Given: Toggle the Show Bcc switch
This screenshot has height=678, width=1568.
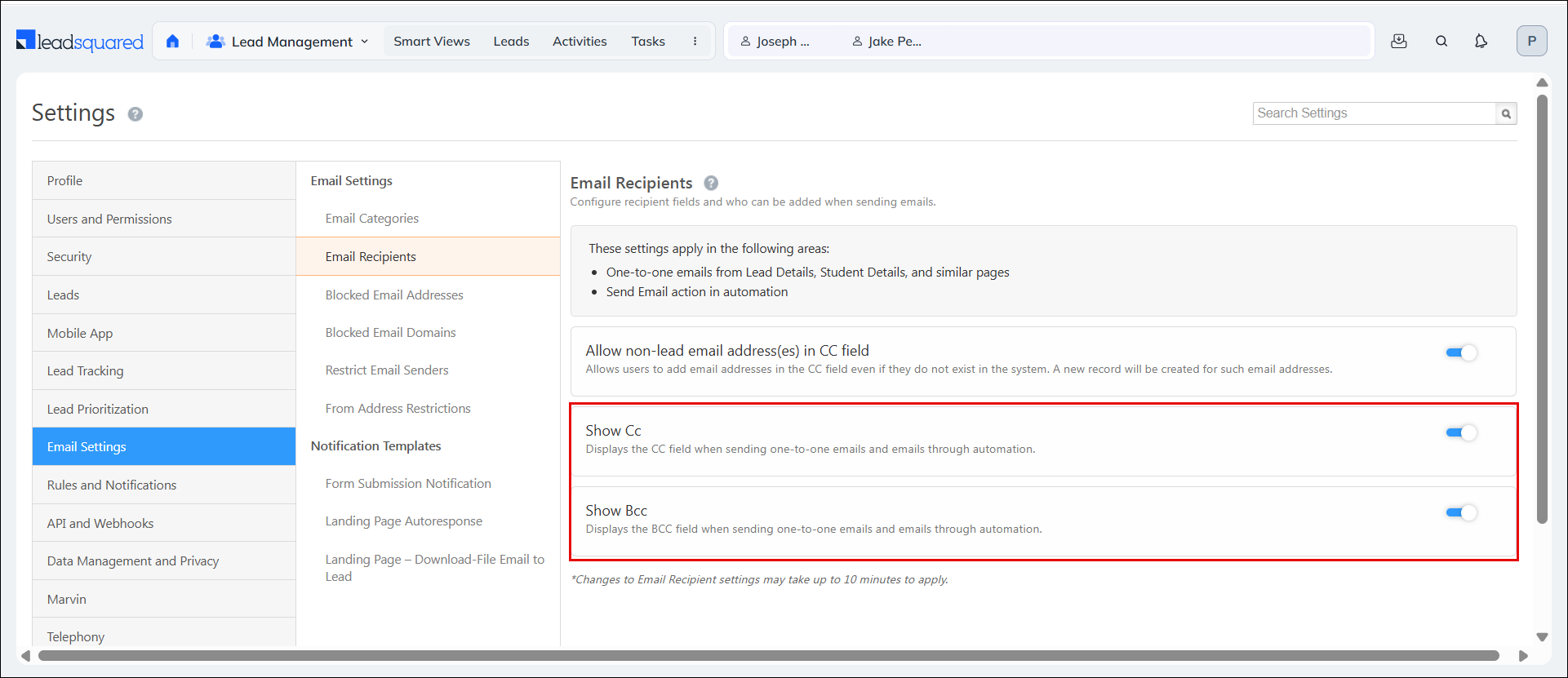Looking at the screenshot, I should [1461, 512].
